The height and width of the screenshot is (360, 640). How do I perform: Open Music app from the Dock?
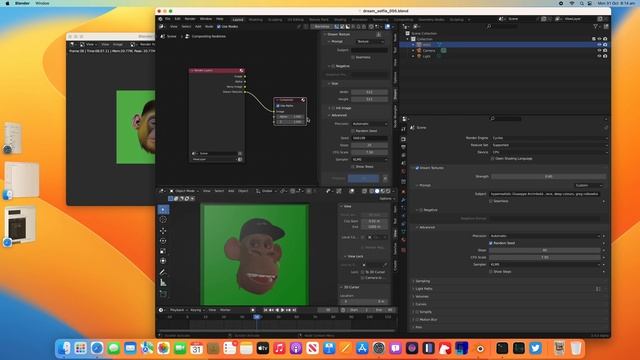point(279,348)
